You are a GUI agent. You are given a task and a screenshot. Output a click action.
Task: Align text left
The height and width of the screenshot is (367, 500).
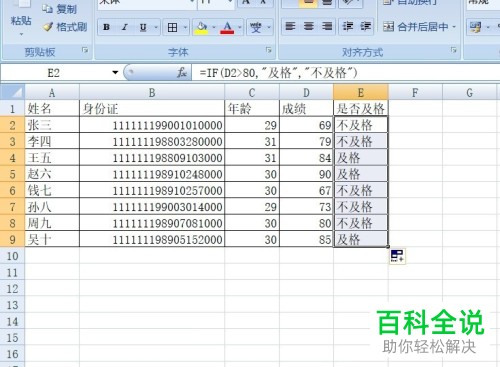coord(290,26)
